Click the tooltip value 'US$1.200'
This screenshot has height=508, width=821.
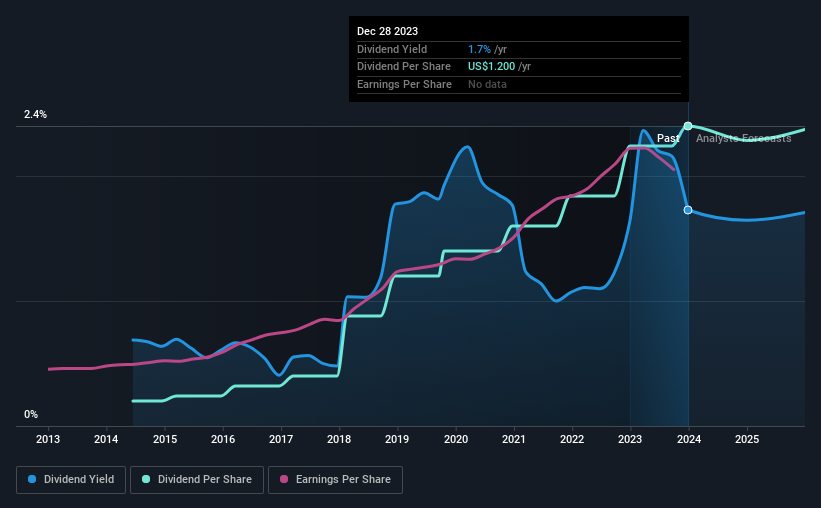click(492, 67)
